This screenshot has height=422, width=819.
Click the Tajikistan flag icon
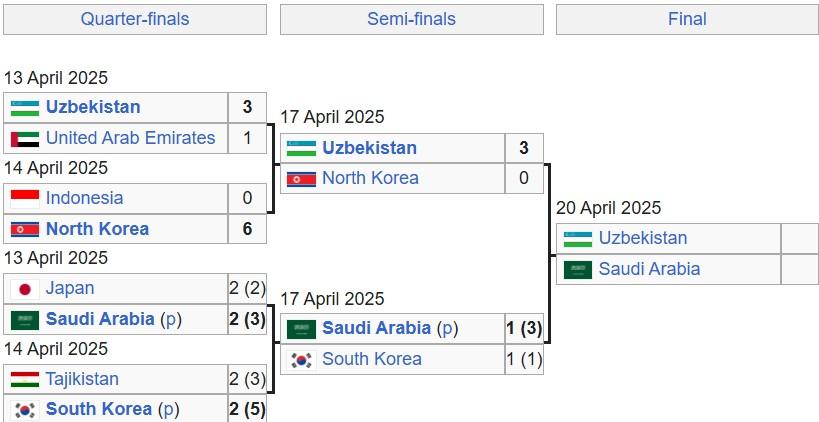coord(25,379)
